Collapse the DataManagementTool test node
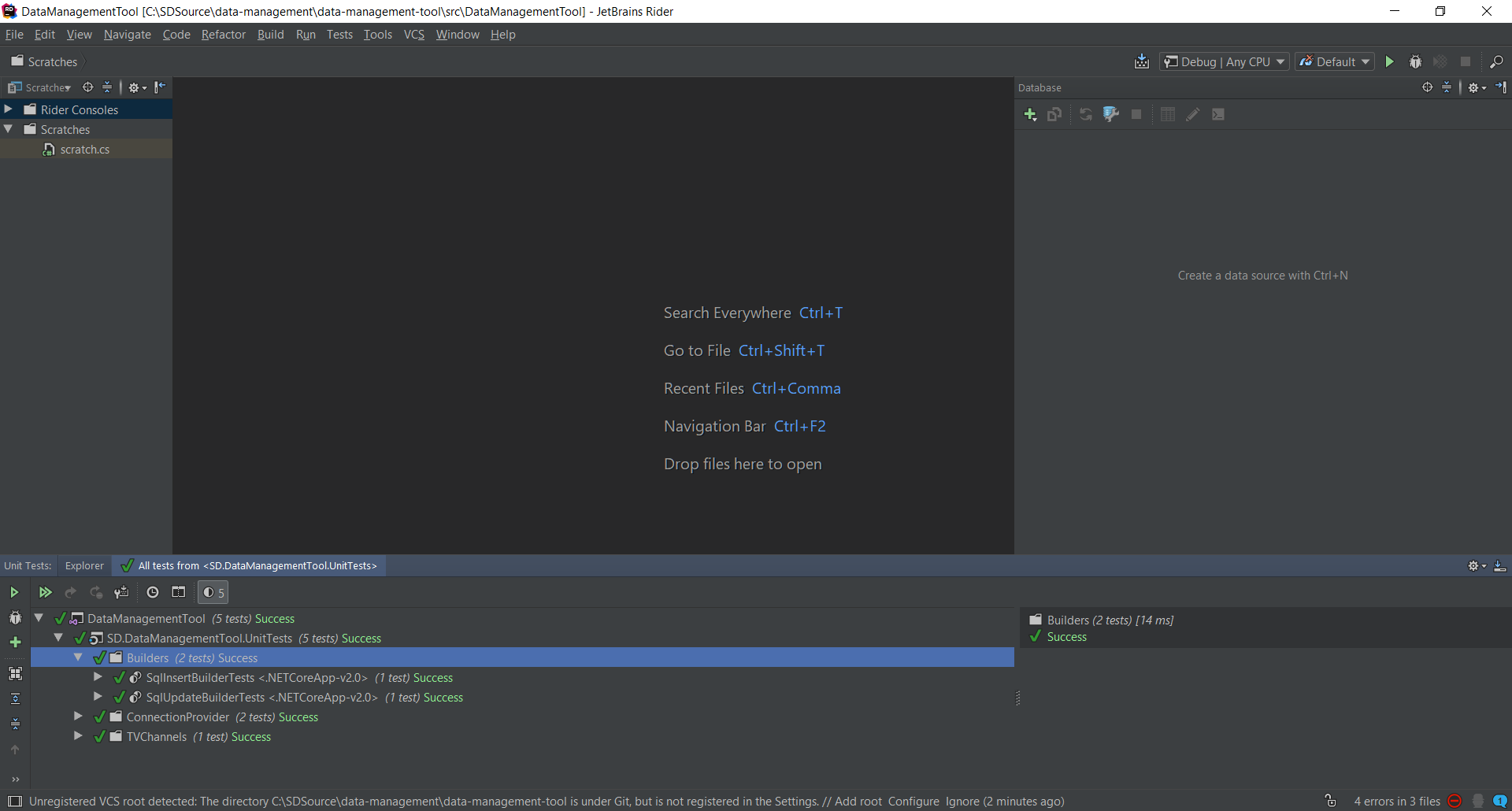The width and height of the screenshot is (1512, 811). click(39, 618)
